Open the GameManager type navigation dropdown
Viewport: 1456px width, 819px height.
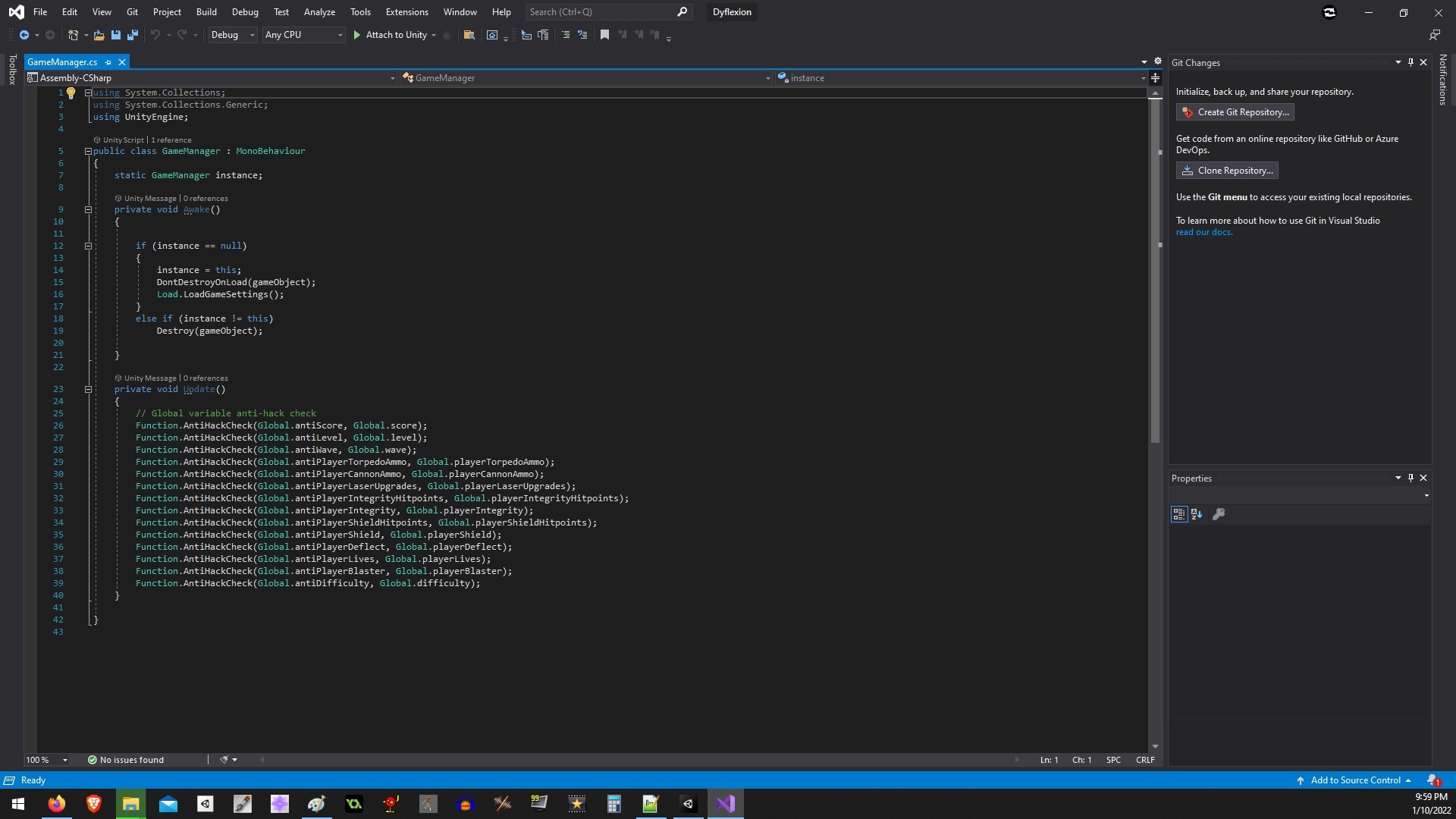586,78
